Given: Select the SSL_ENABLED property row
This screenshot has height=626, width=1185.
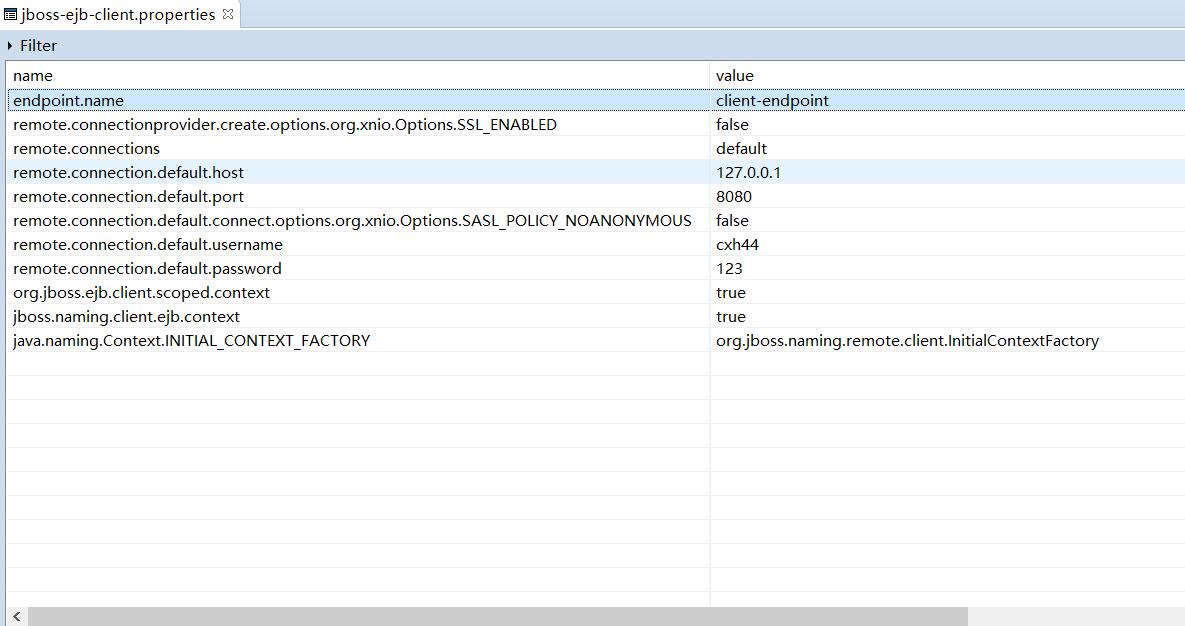Looking at the screenshot, I should (284, 124).
